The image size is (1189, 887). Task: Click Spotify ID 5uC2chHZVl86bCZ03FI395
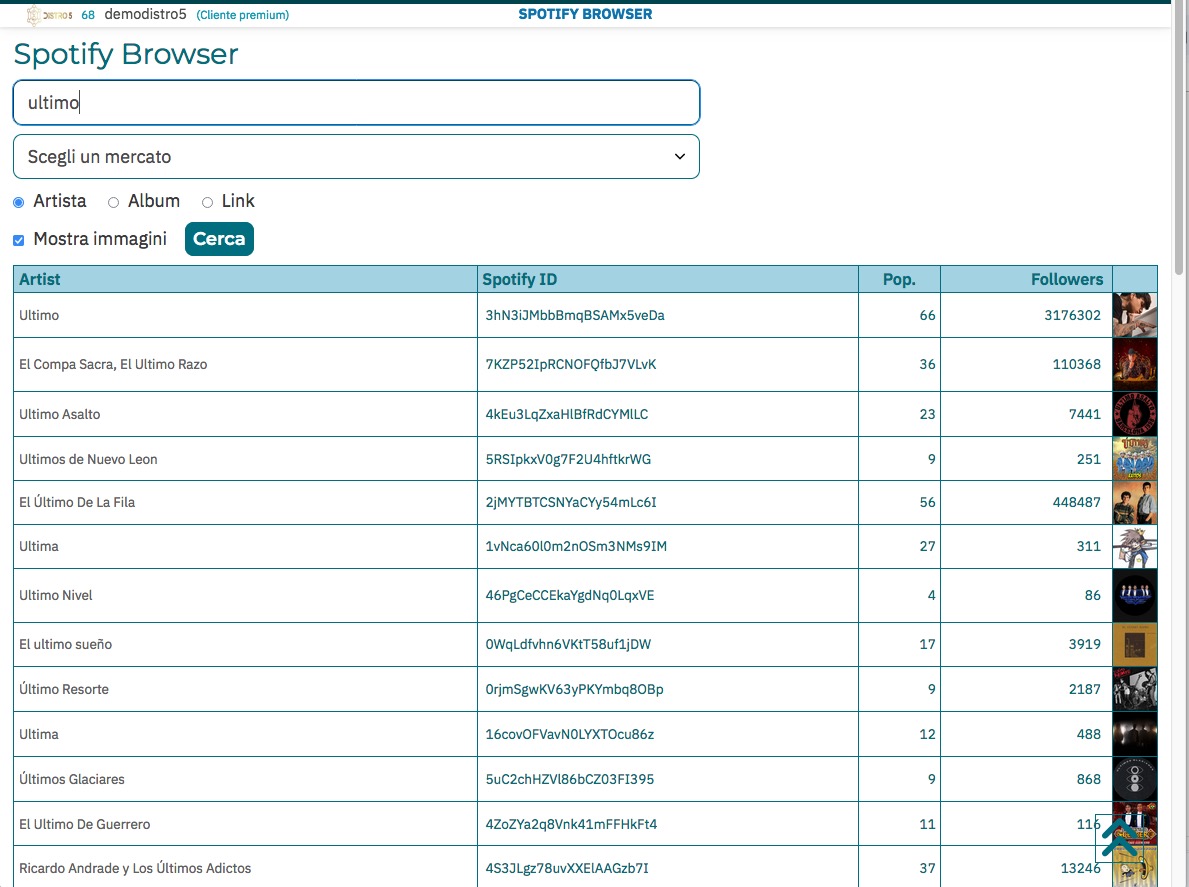coord(569,779)
